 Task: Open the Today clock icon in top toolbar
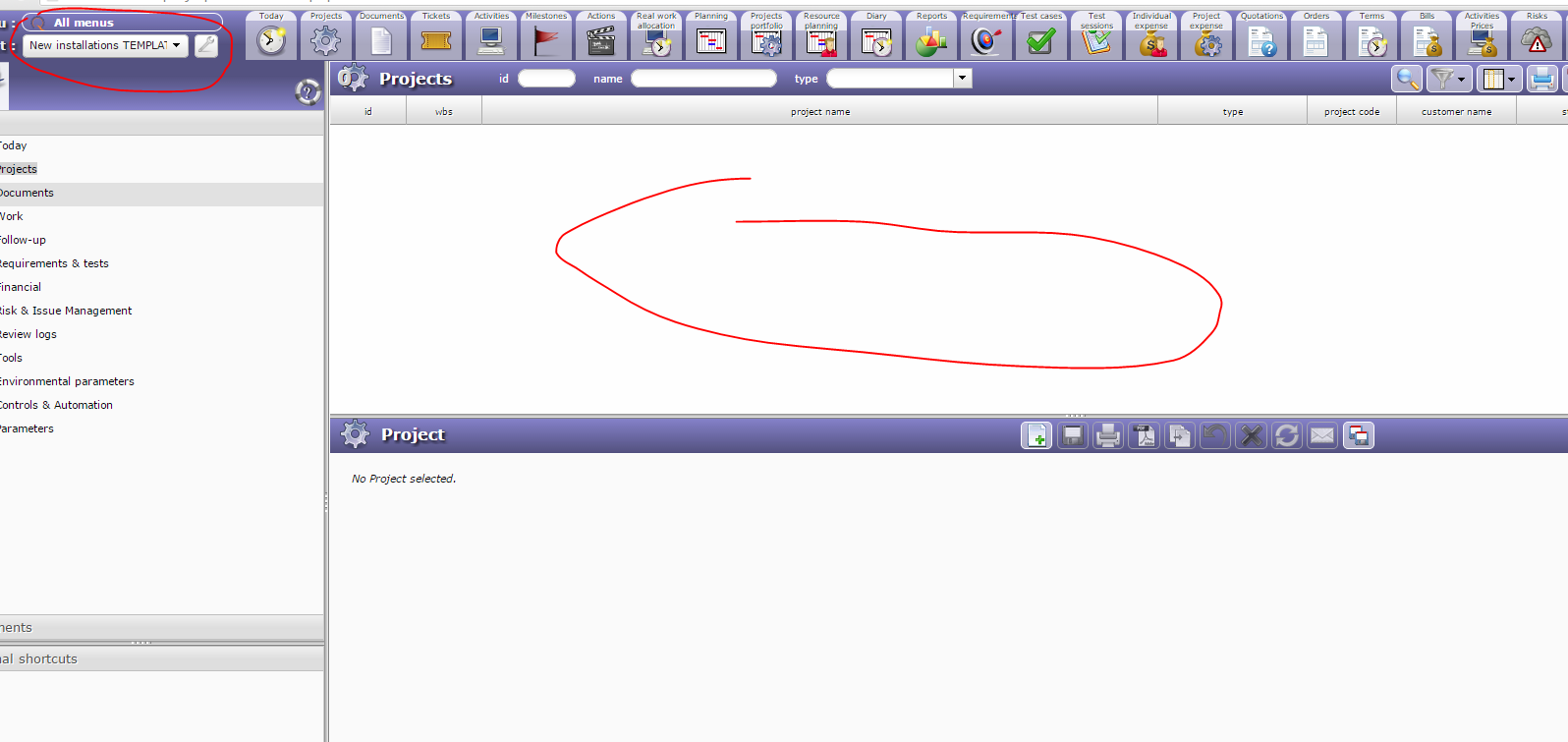[x=271, y=40]
